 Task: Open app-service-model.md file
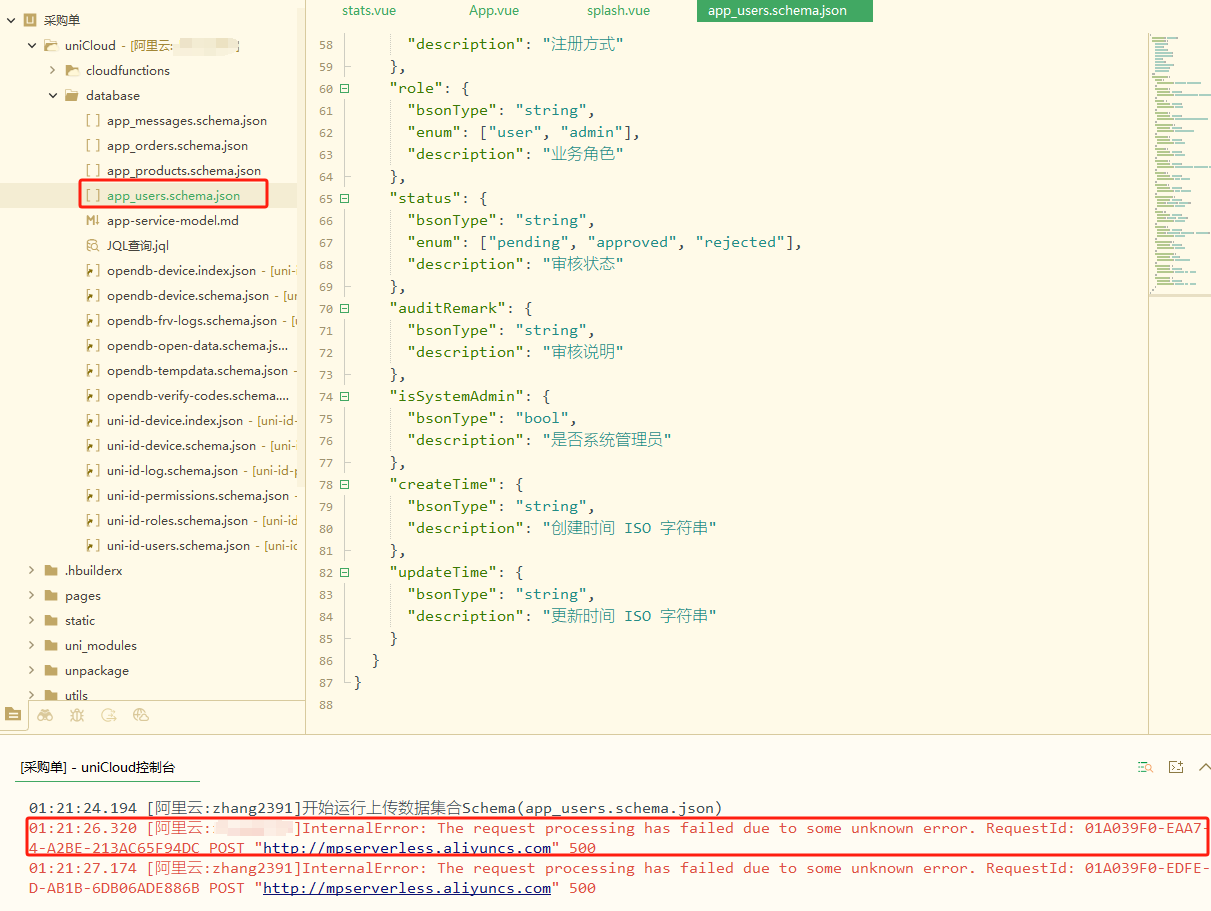173,220
